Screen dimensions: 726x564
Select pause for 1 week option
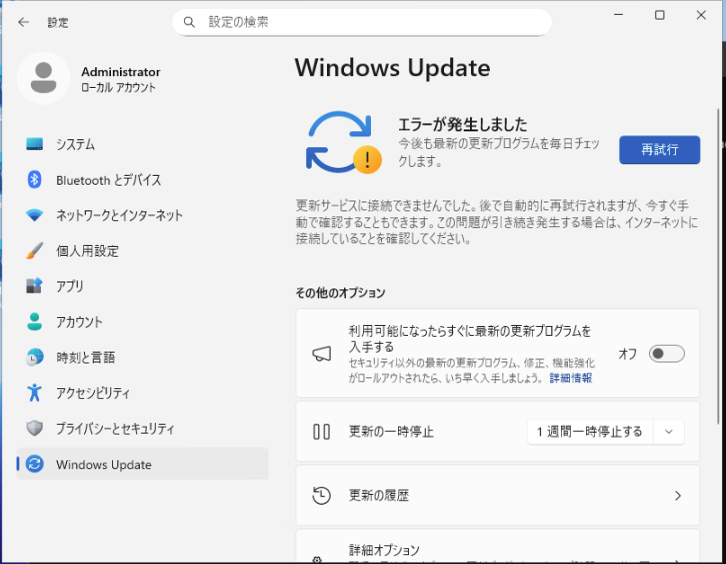coord(590,432)
